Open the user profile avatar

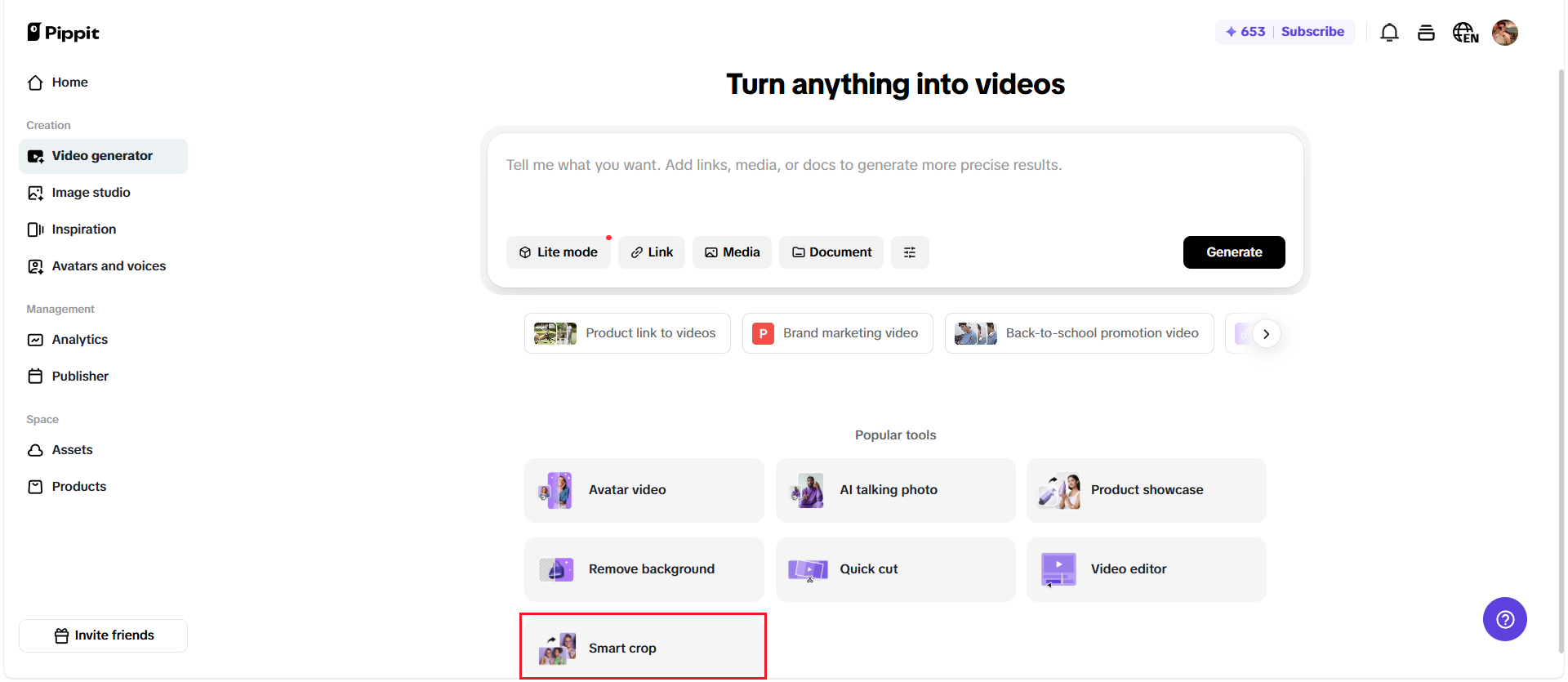(1505, 33)
